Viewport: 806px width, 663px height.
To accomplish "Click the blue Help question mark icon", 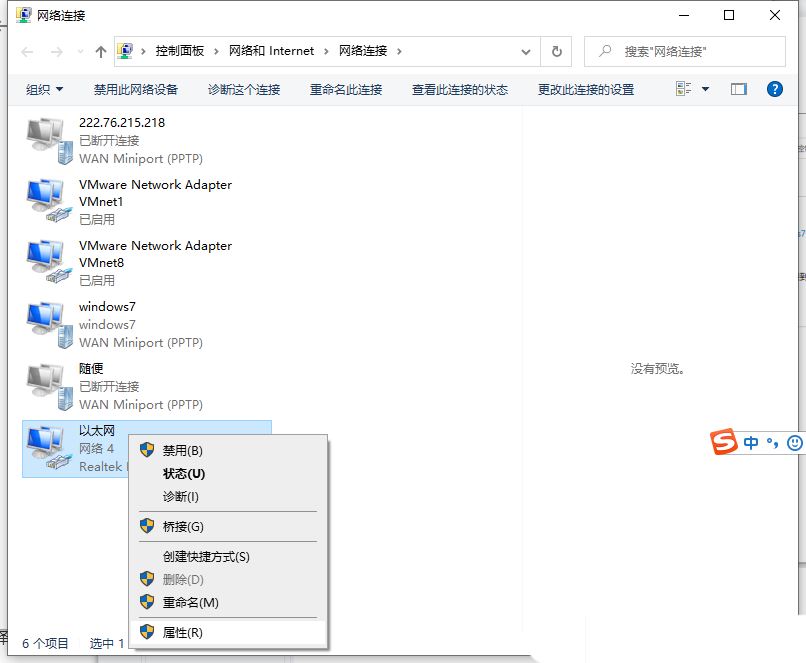I will pyautogui.click(x=775, y=89).
